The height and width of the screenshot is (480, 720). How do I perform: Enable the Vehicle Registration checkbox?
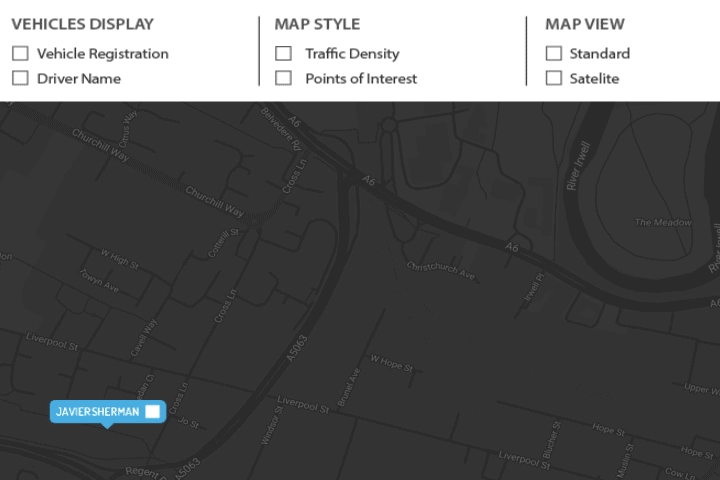[x=20, y=54]
